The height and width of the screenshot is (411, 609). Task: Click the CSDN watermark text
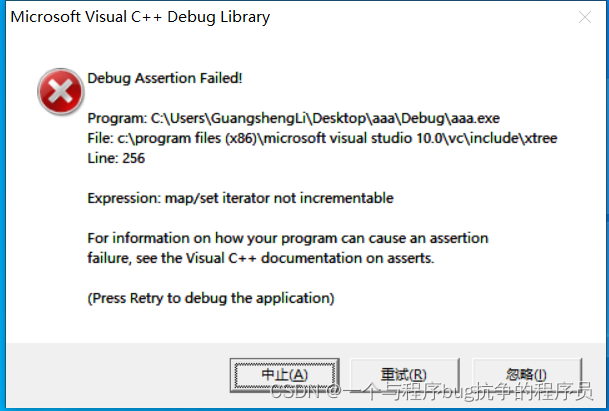point(432,391)
